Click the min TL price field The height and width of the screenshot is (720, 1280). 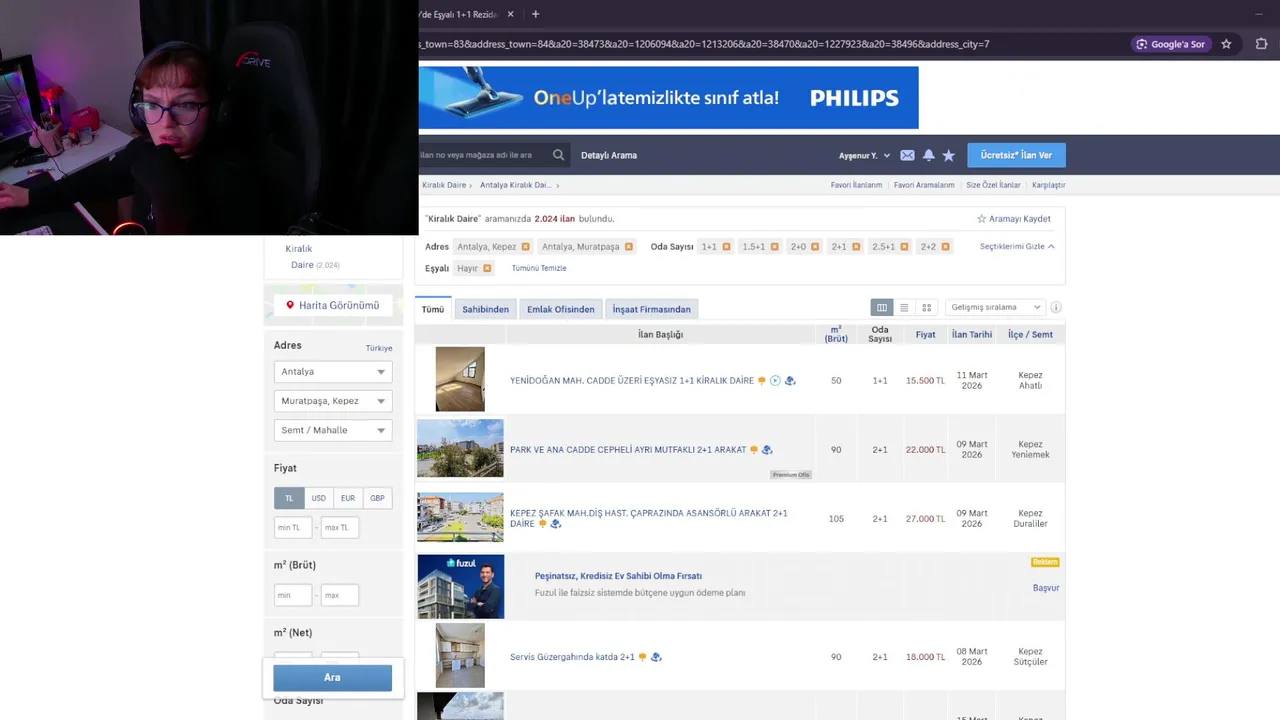tap(293, 527)
